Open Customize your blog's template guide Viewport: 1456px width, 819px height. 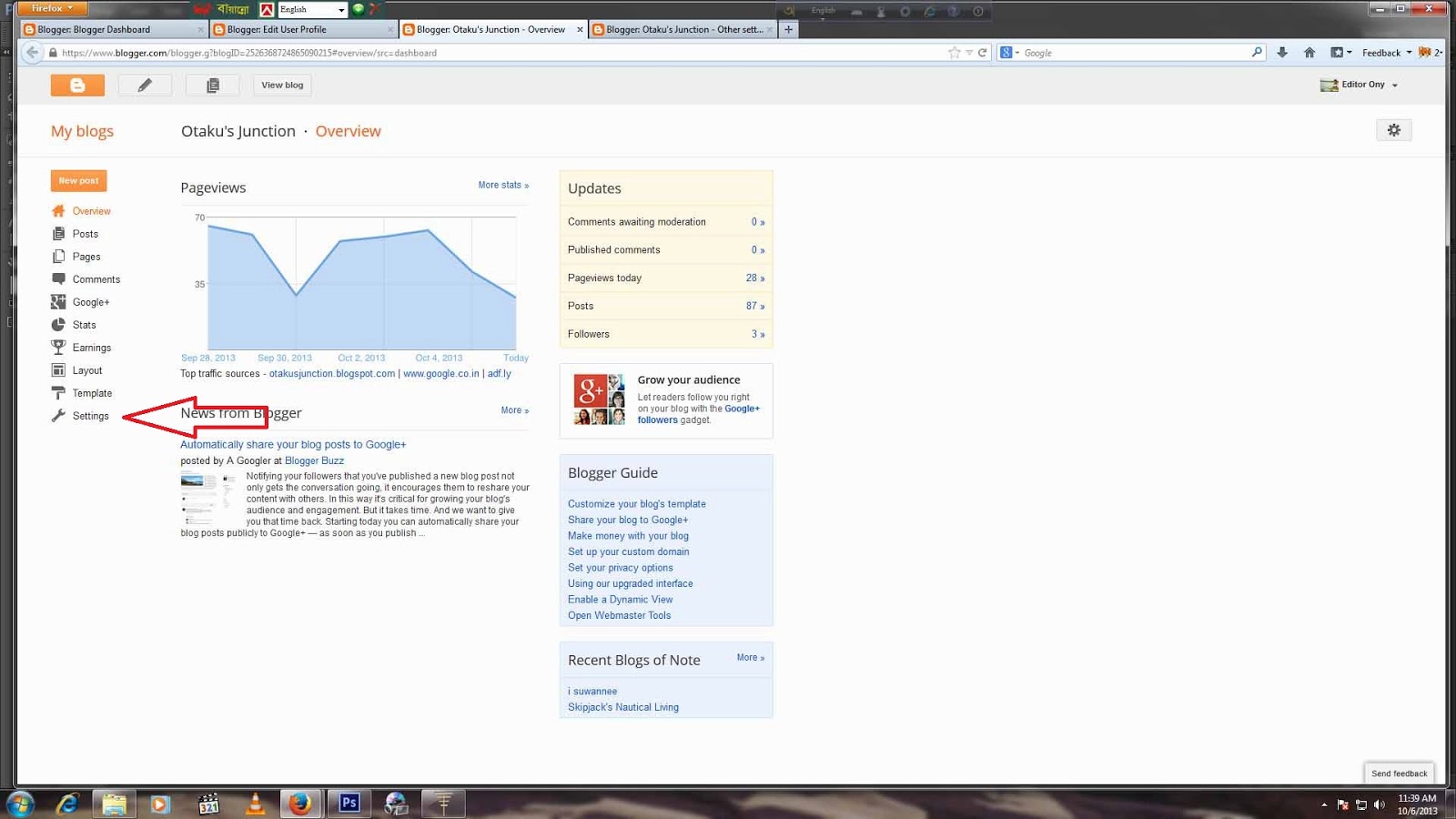(637, 504)
